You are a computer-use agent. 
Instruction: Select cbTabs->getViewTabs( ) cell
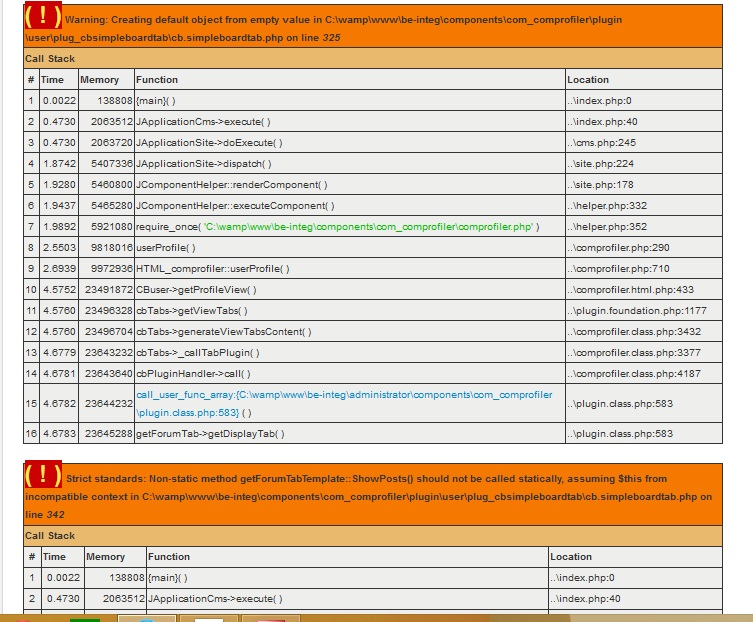(x=350, y=311)
